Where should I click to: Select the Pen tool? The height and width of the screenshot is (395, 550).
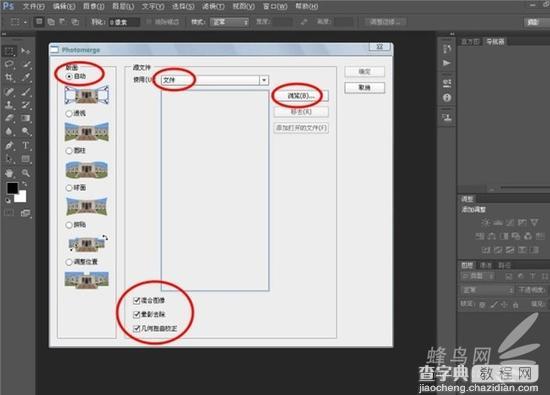pyautogui.click(x=9, y=146)
